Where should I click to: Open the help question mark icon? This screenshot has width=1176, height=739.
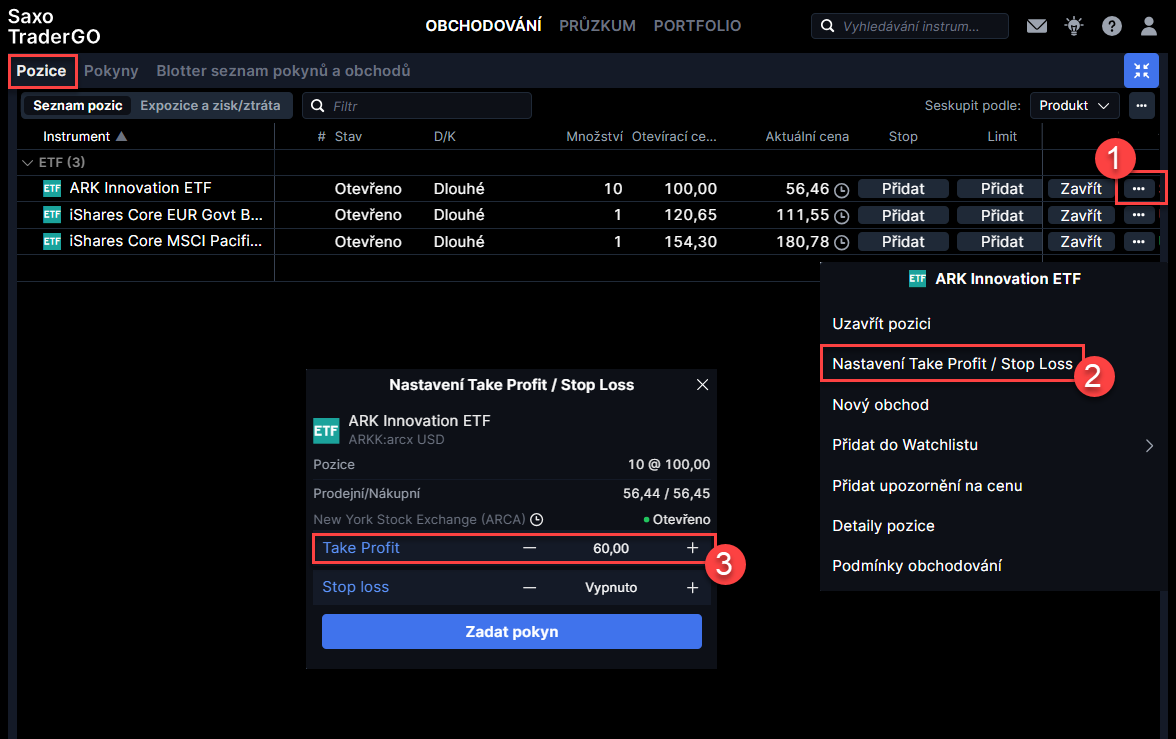click(1112, 26)
